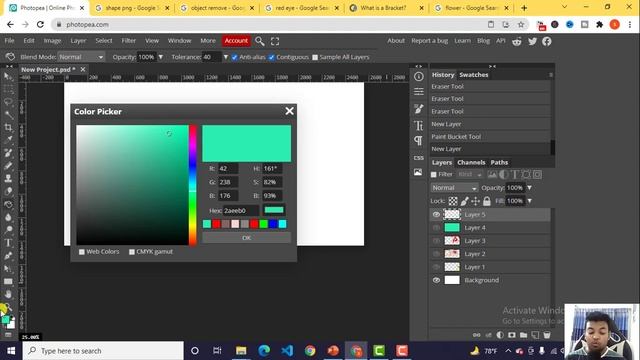This screenshot has width=640, height=360.
Task: Open Photopea Twitter page icon
Action: pos(532,41)
